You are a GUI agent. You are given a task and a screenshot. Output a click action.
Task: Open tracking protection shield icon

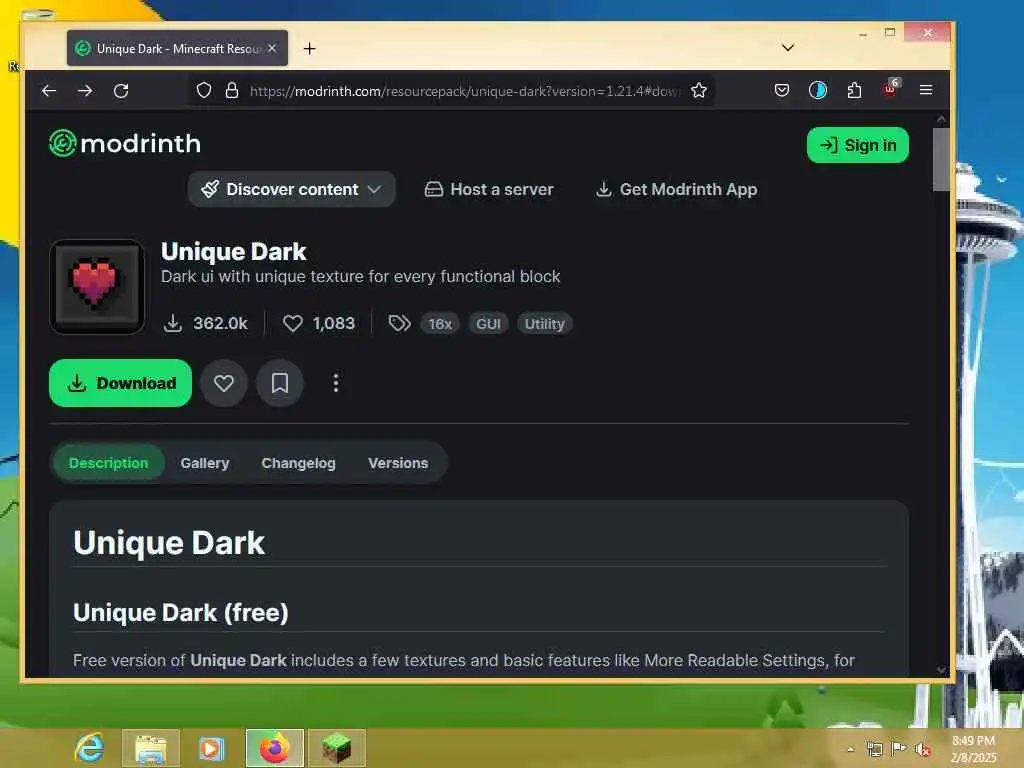(204, 90)
